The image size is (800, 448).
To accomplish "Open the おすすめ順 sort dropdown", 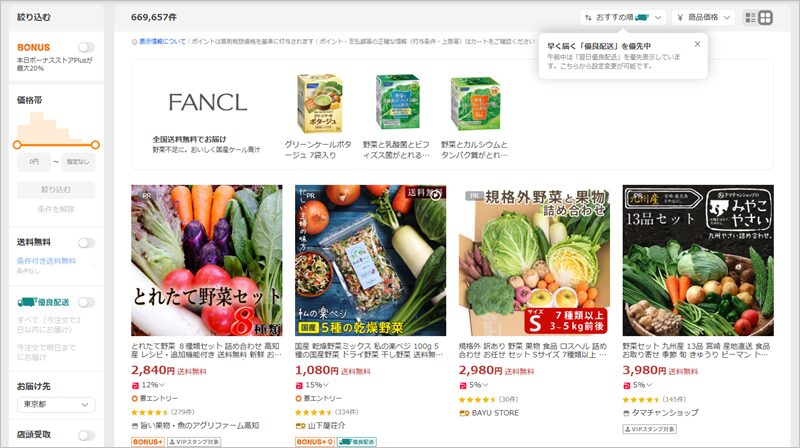I will coord(623,18).
